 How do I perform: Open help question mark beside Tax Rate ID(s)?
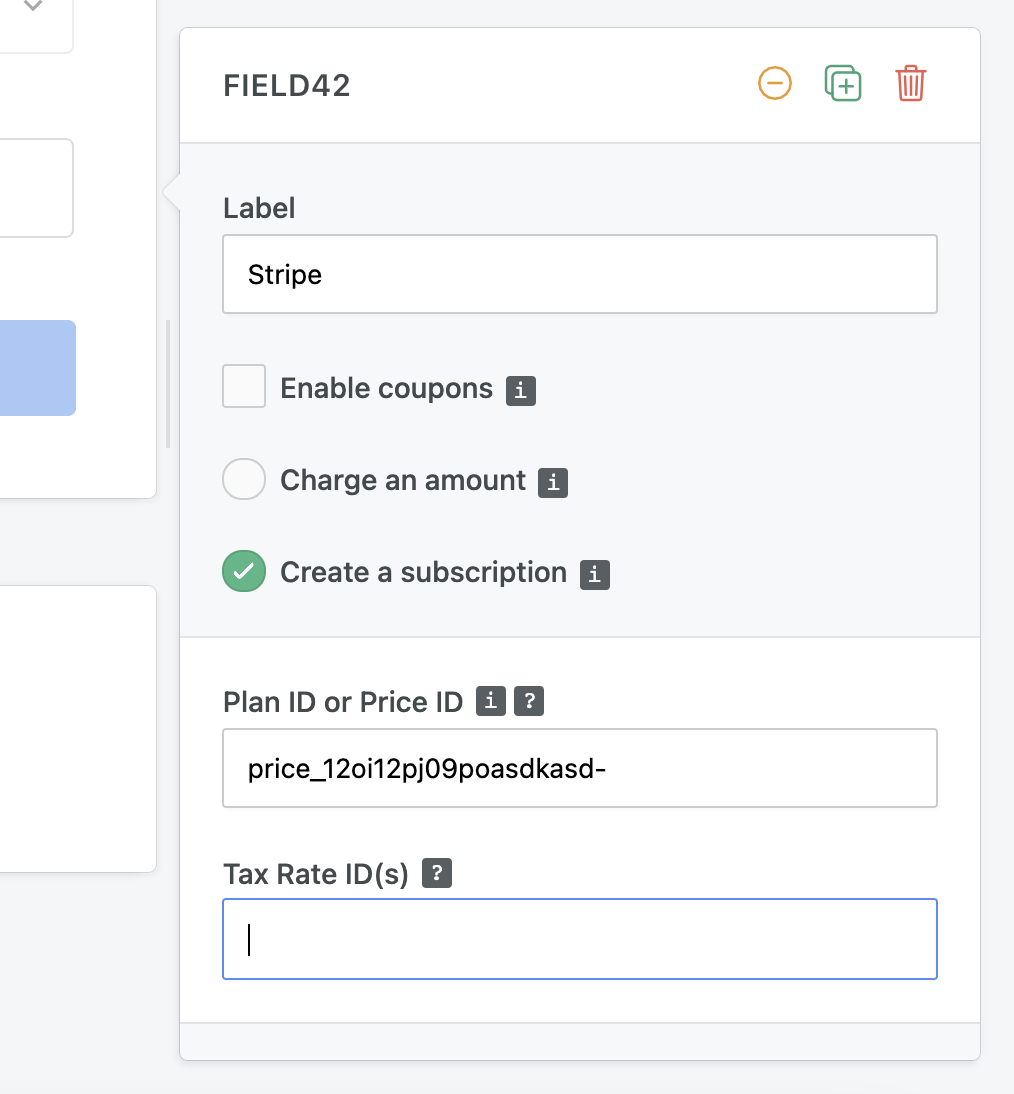437,873
